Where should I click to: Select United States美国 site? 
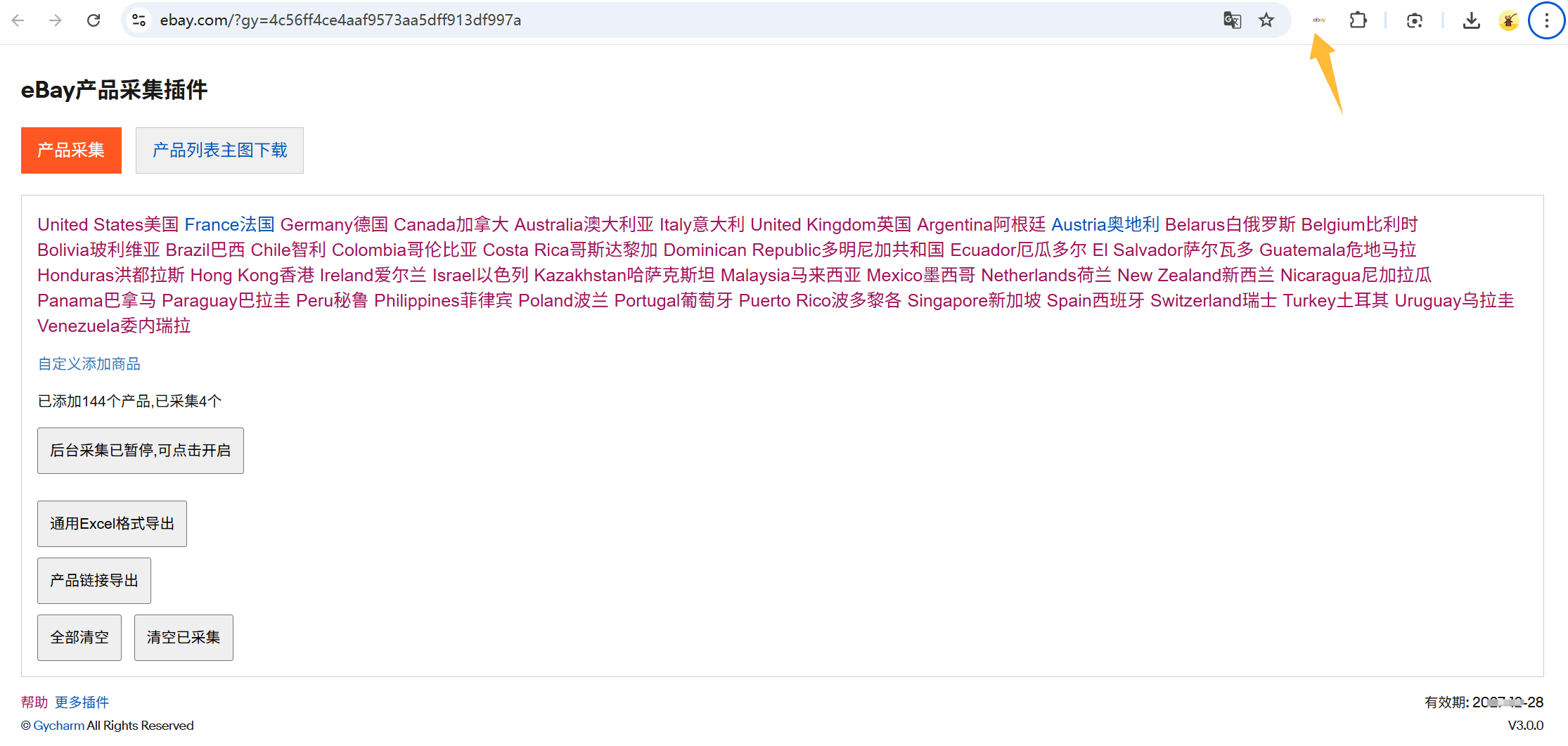click(x=108, y=225)
